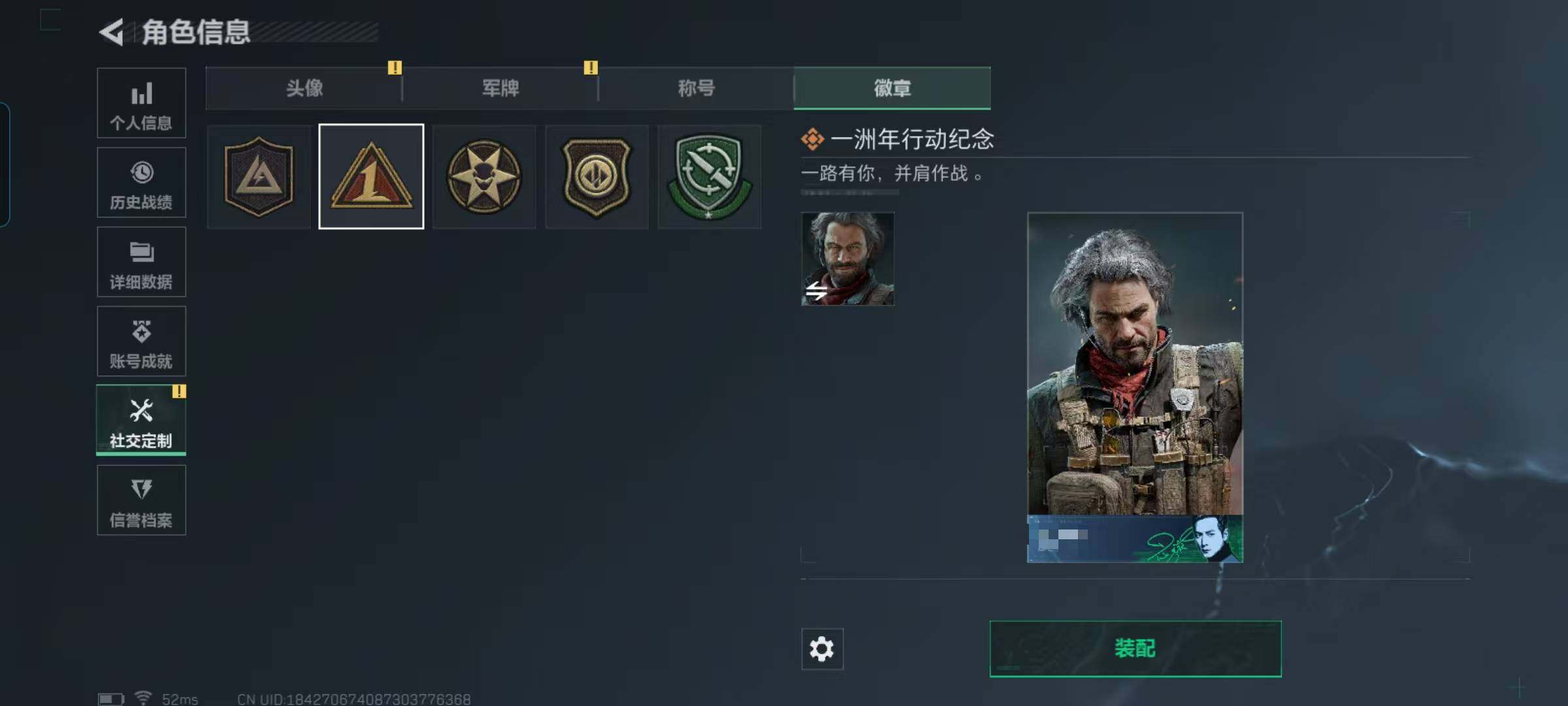This screenshot has height=706, width=1568.
Task: Select the red triangle number 1 badge
Action: 371,176
